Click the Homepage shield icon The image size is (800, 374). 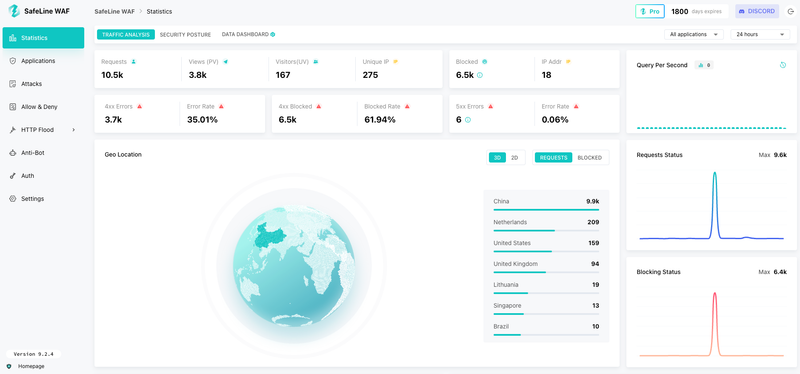coord(9,366)
